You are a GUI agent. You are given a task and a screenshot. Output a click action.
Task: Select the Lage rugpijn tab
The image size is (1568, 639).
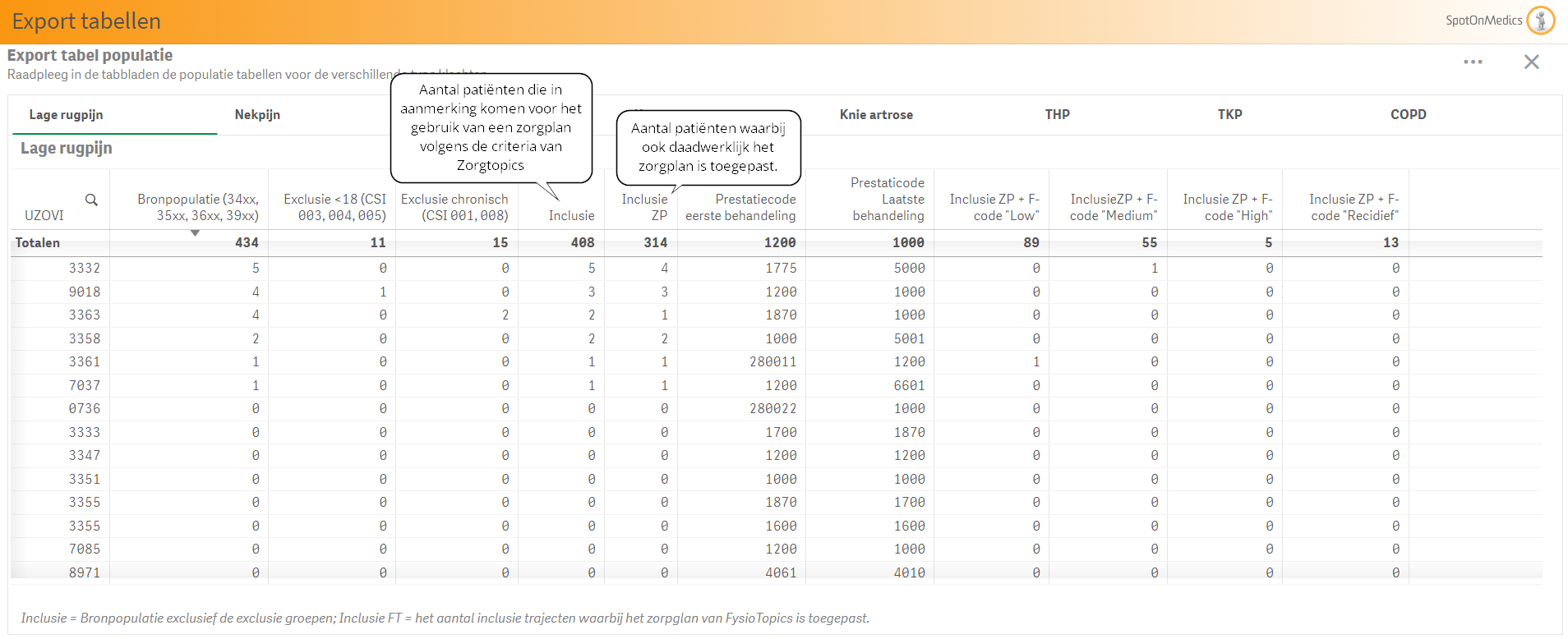(66, 115)
